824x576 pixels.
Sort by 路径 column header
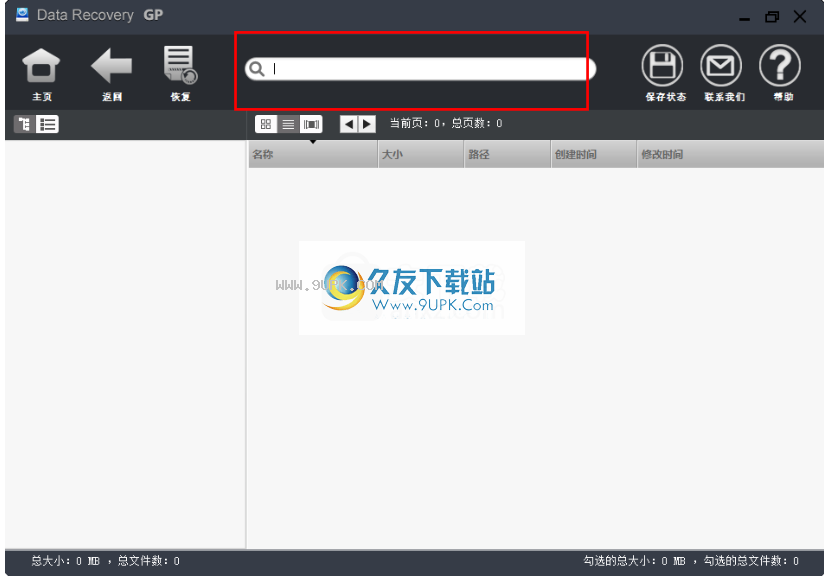pos(508,155)
